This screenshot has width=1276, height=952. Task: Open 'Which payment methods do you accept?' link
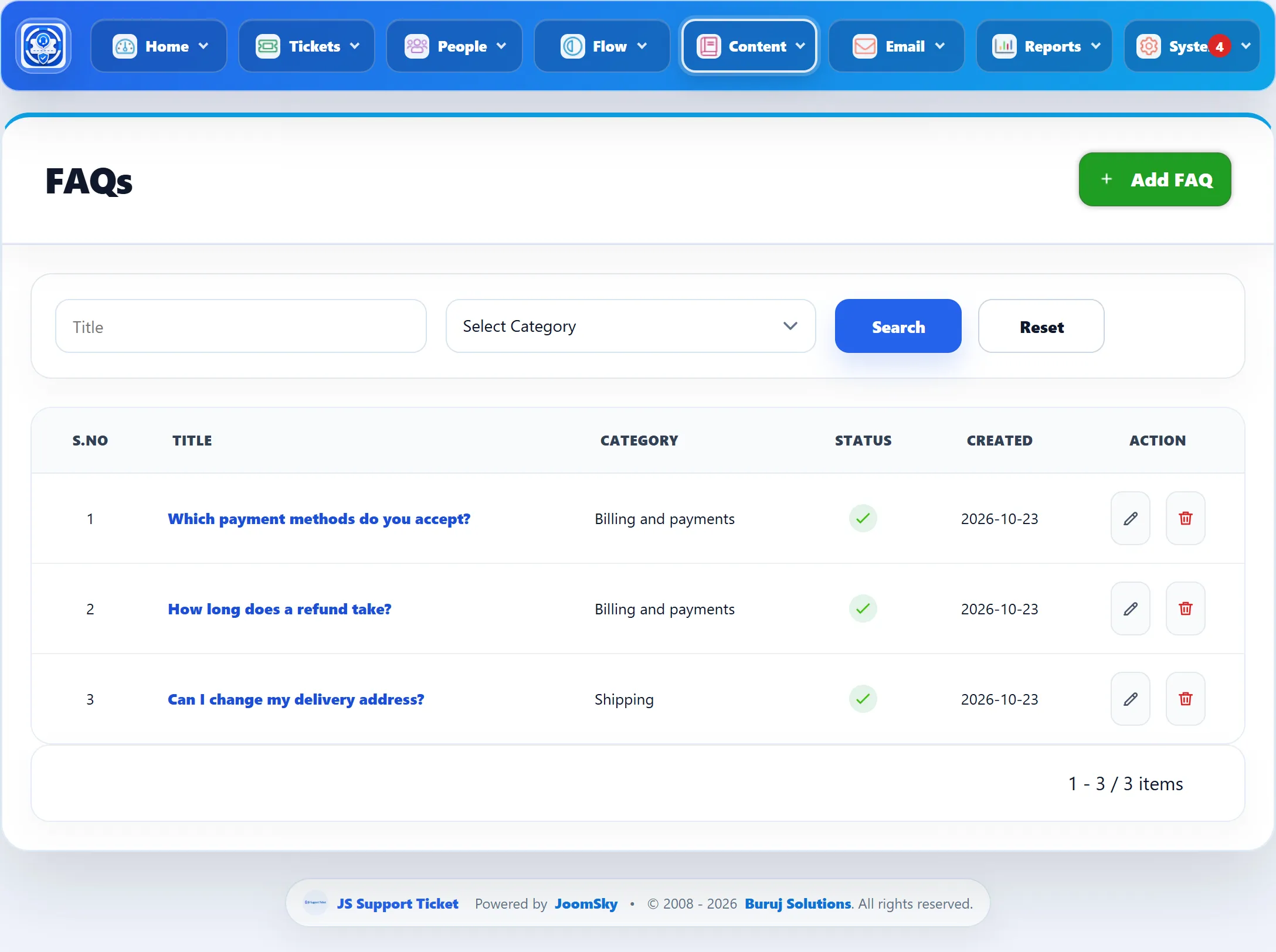coord(319,519)
